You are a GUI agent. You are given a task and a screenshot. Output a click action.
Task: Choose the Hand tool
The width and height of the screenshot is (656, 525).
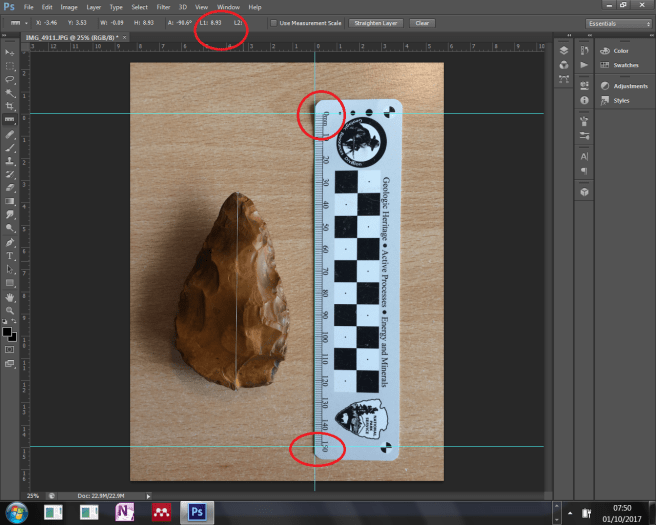click(x=10, y=296)
